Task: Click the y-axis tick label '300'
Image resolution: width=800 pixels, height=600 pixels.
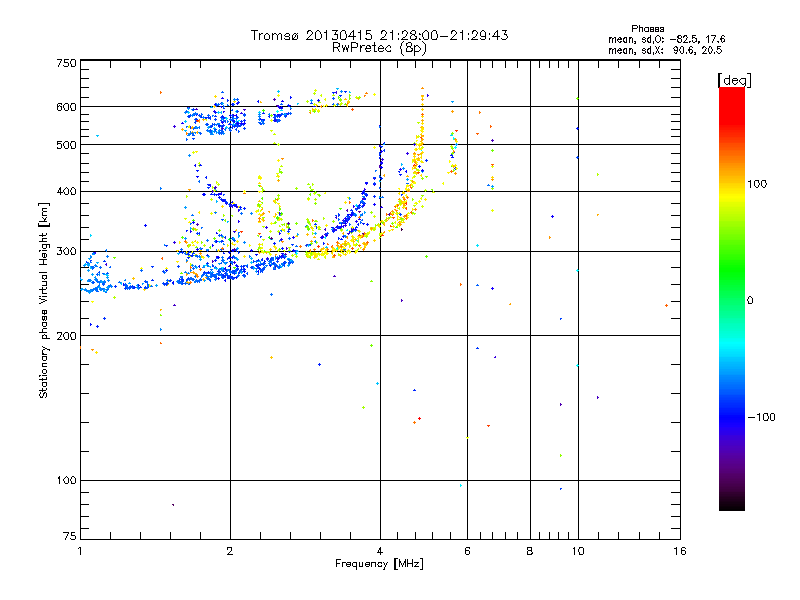Action: point(66,252)
